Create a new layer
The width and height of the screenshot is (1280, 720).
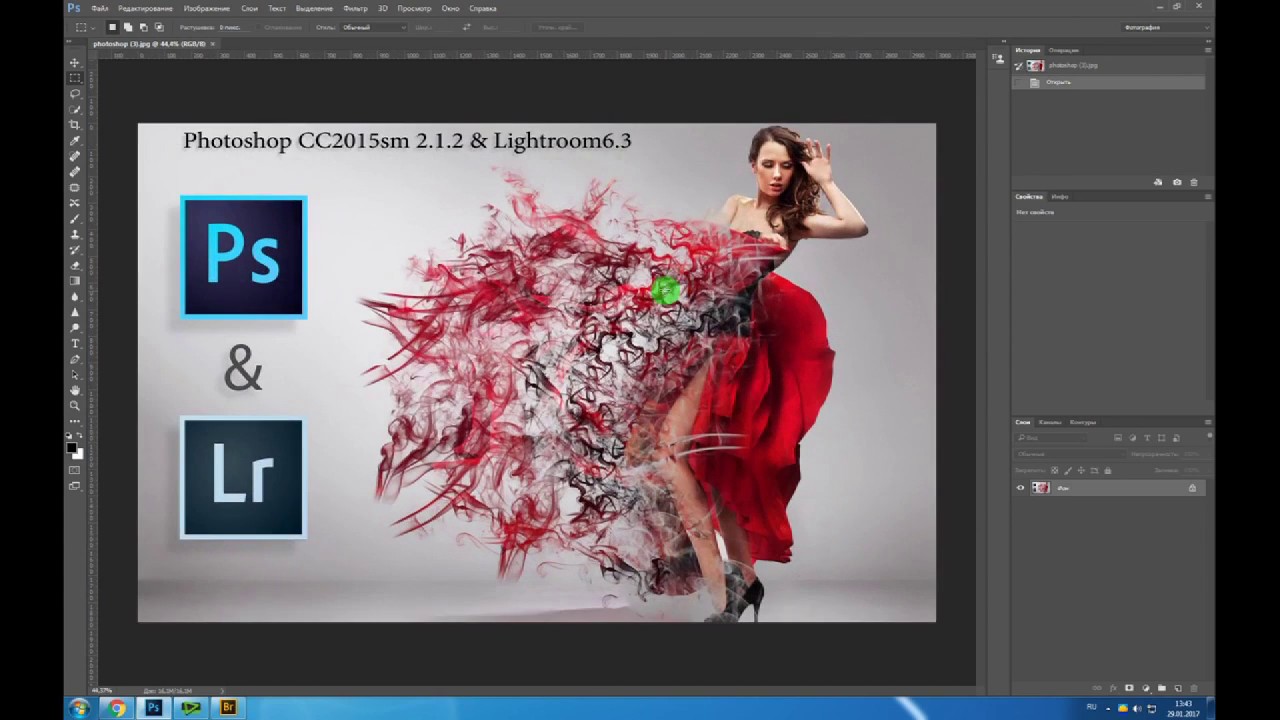click(x=1178, y=688)
